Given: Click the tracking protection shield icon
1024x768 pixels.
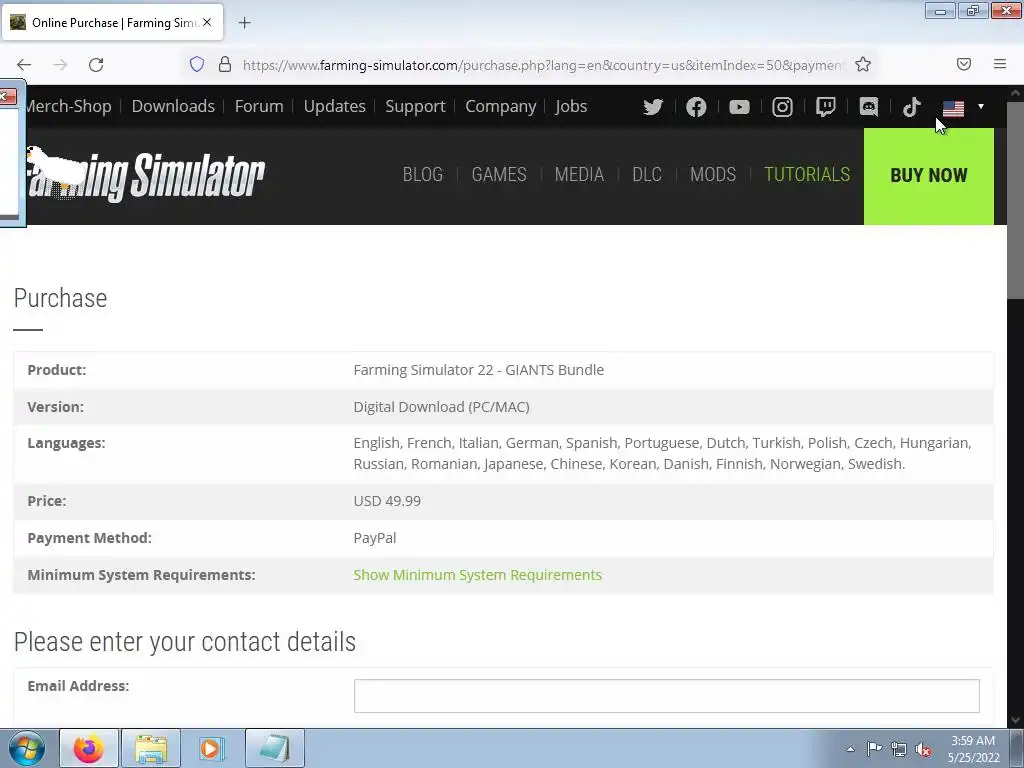Looking at the screenshot, I should (x=197, y=64).
